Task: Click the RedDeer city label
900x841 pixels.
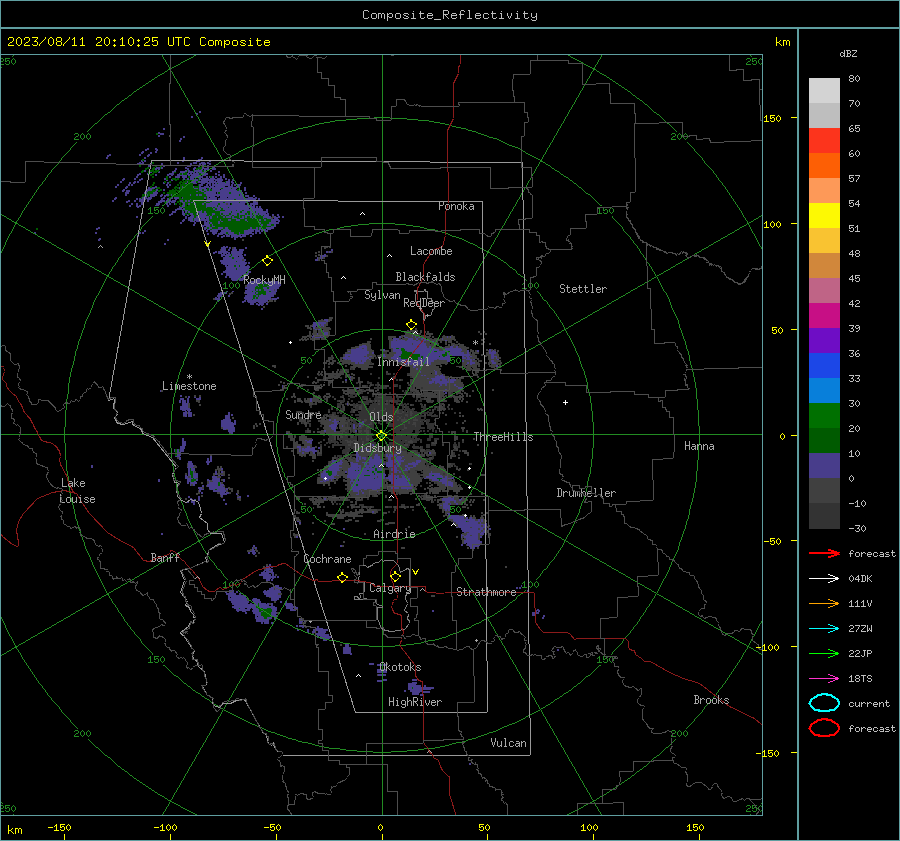Action: (424, 303)
